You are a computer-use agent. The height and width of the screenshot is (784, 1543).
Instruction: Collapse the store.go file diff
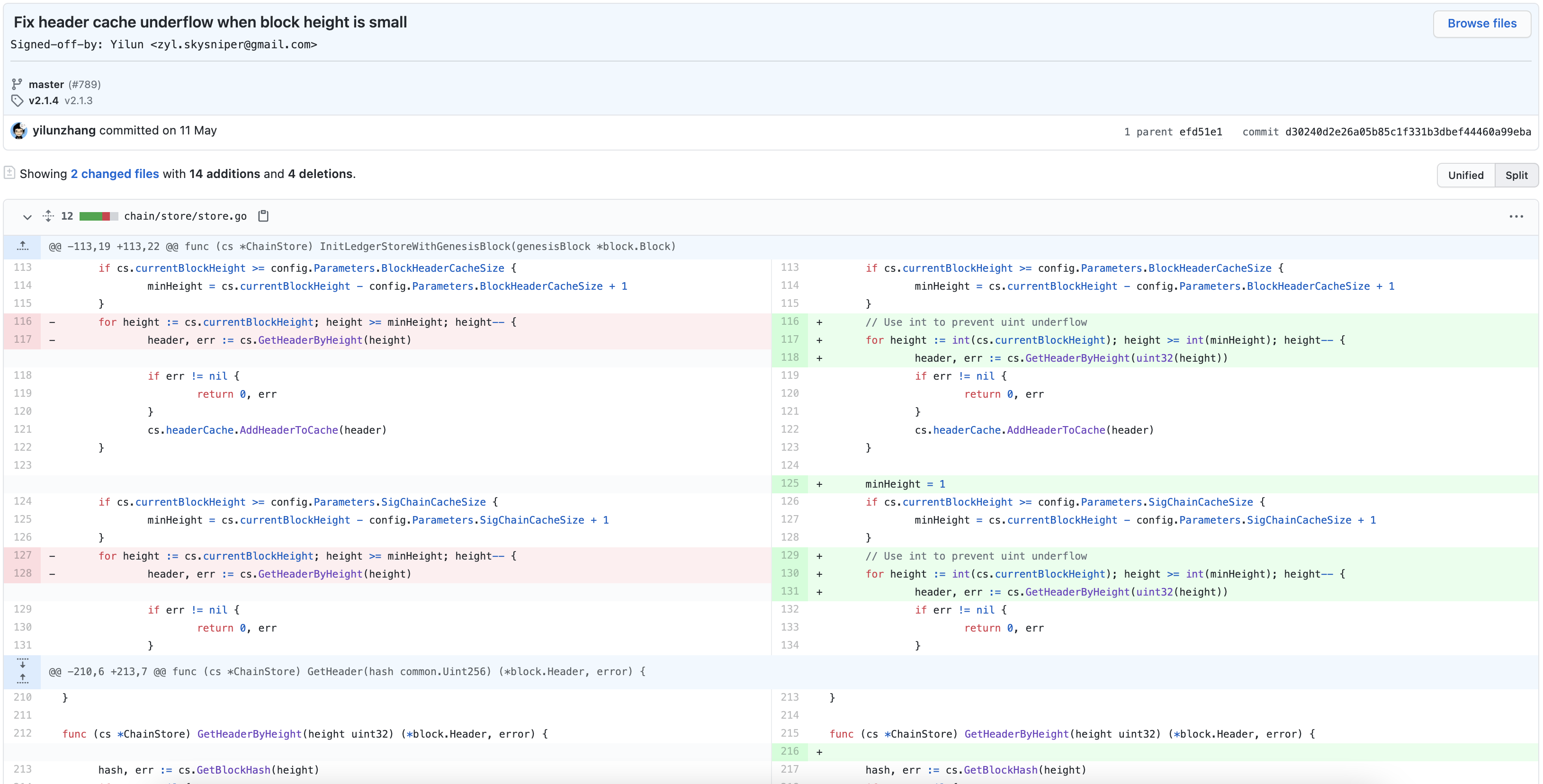[x=27, y=217]
